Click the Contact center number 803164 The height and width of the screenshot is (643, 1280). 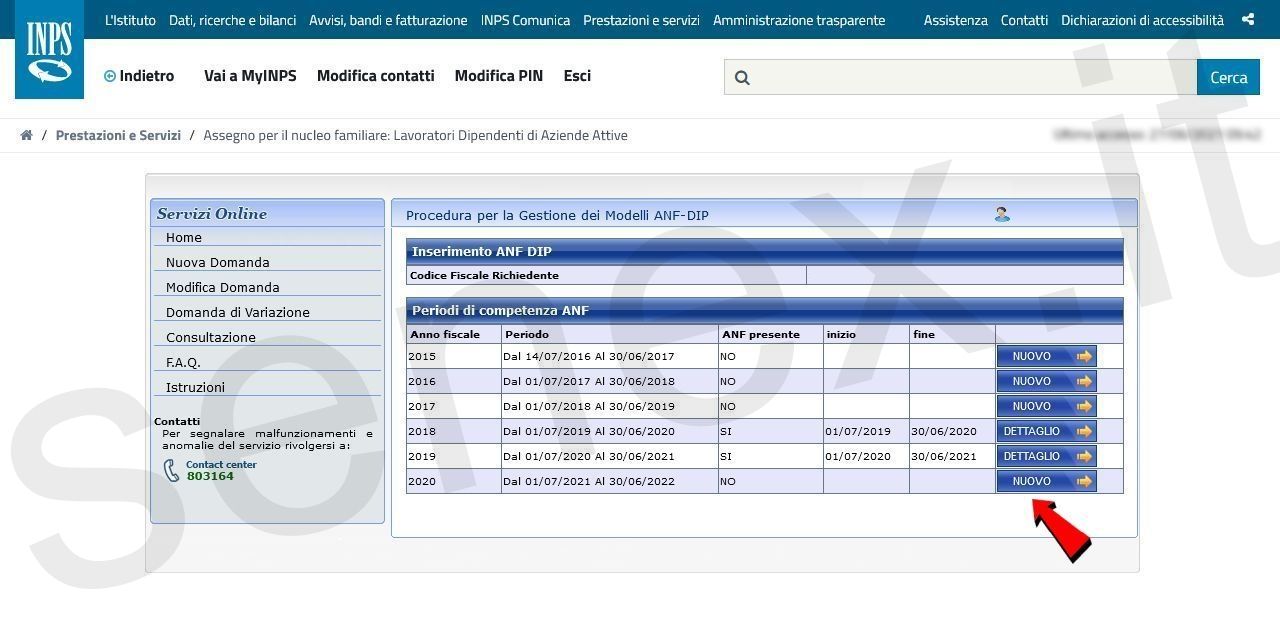click(210, 476)
